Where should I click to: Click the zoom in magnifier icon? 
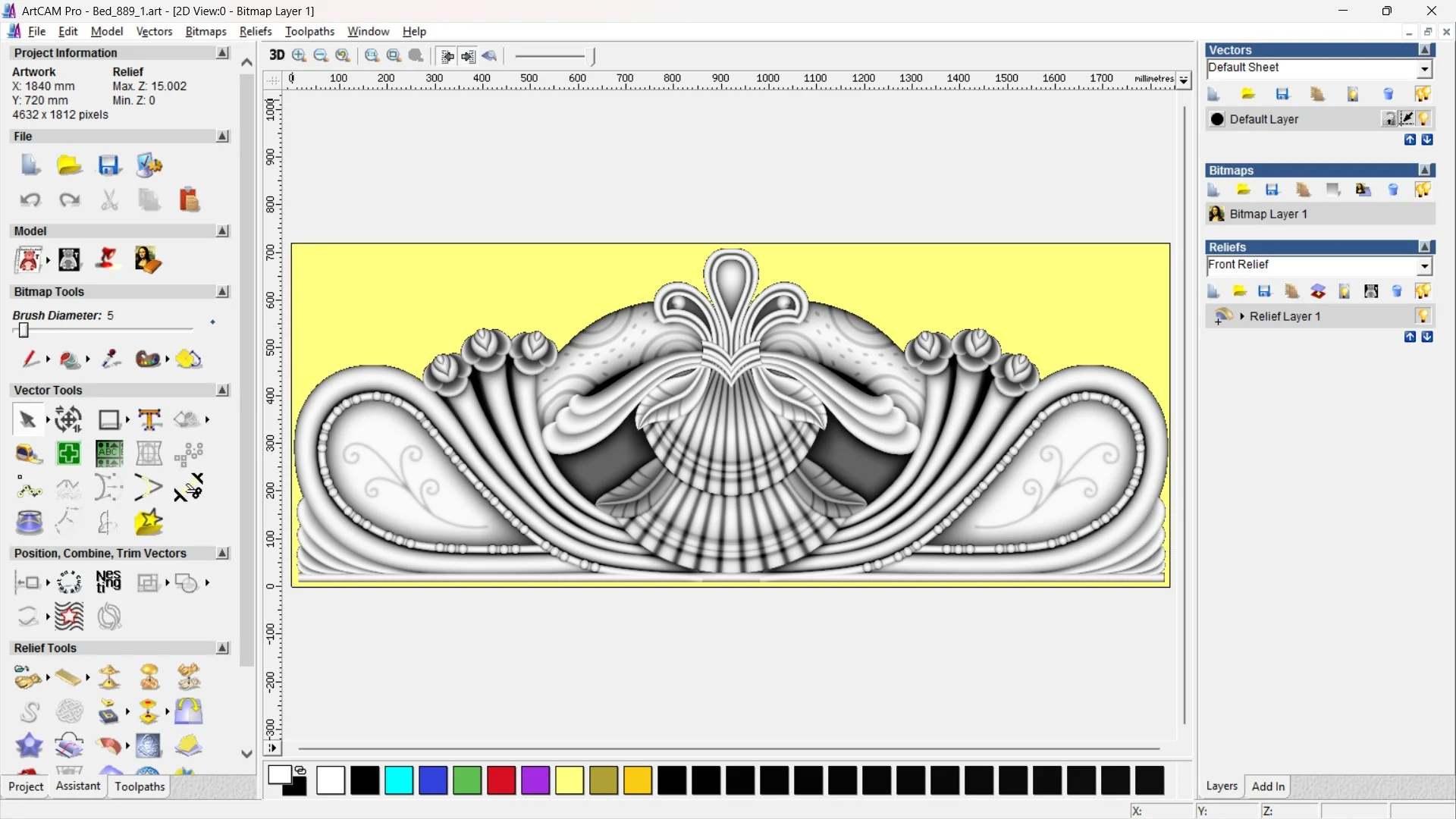point(299,55)
